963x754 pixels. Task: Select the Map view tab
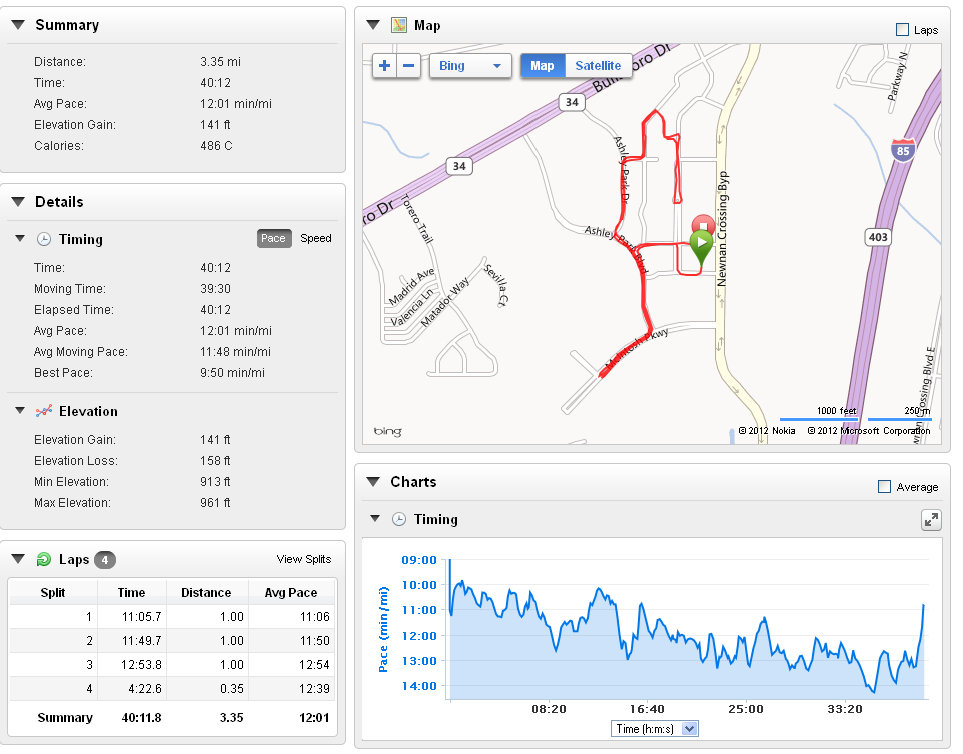[542, 66]
